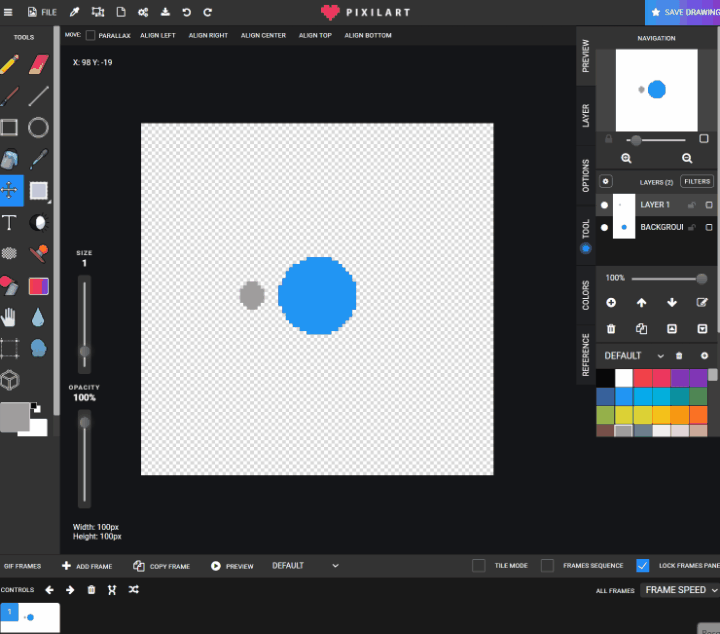Select the Circle shape tool
Image resolution: width=720 pixels, height=634 pixels.
(39, 128)
